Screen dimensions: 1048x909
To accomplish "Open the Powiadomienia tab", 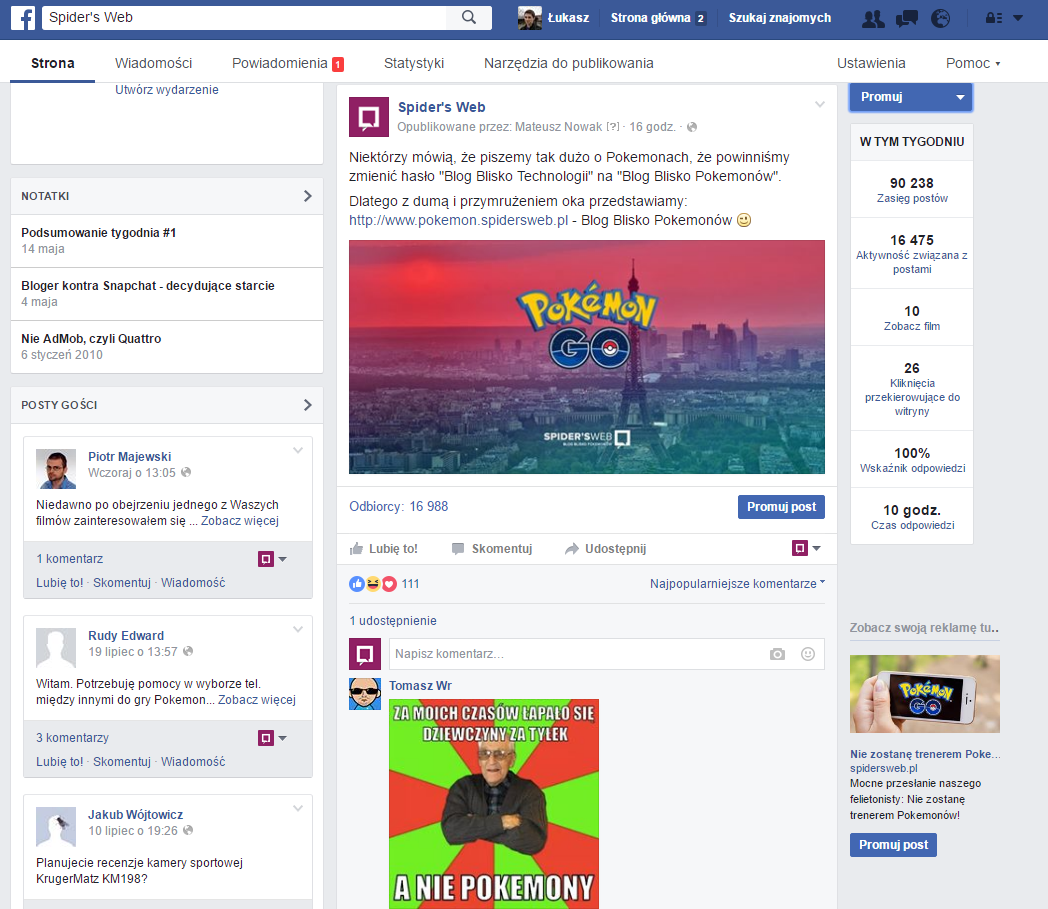I will click(x=287, y=63).
